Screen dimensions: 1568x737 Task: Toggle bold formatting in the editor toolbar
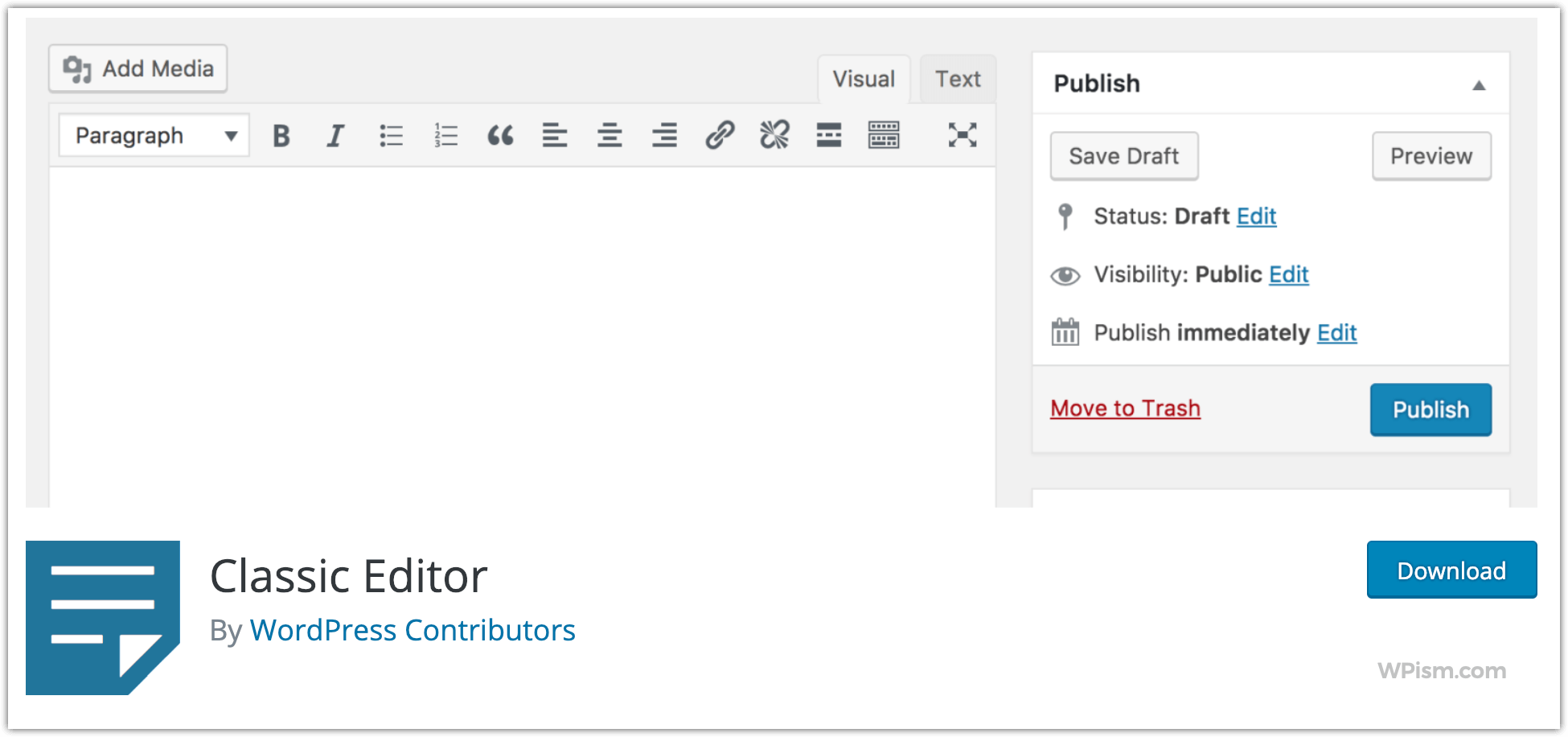[x=281, y=135]
